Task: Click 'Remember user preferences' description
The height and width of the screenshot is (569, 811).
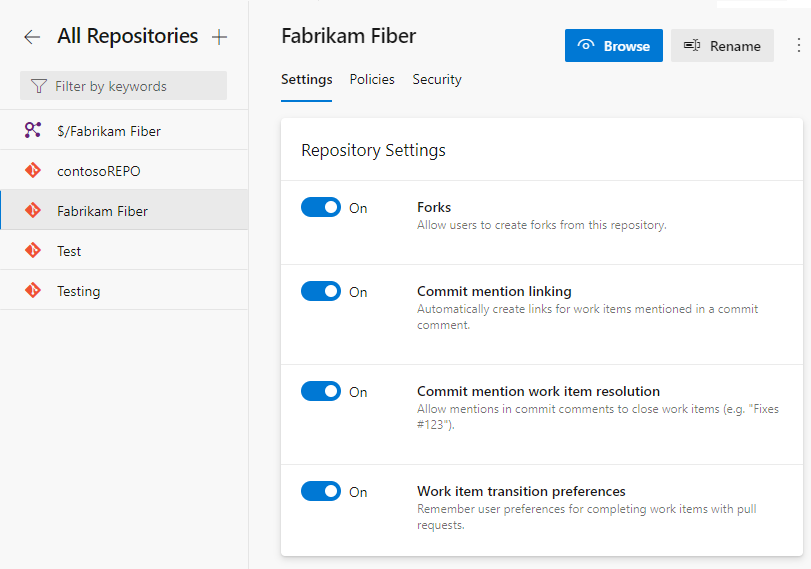Action: [587, 517]
